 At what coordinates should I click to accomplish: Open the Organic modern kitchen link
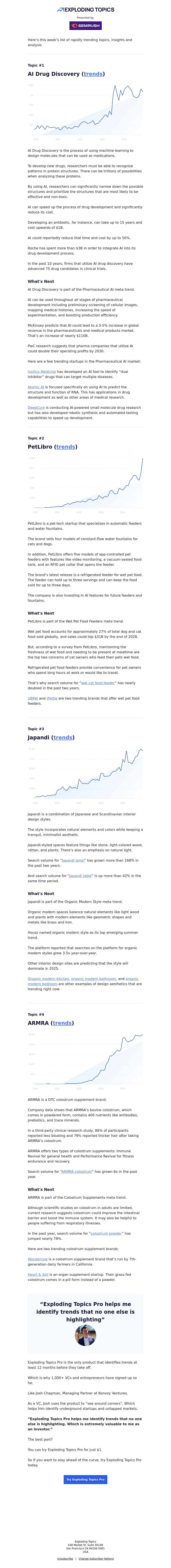coord(49,979)
